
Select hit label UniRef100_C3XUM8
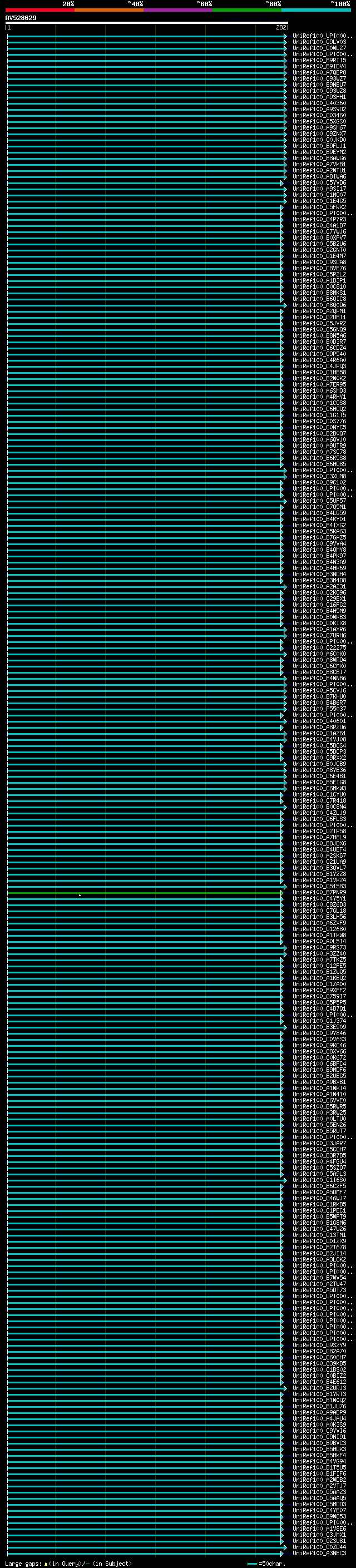click(319, 476)
